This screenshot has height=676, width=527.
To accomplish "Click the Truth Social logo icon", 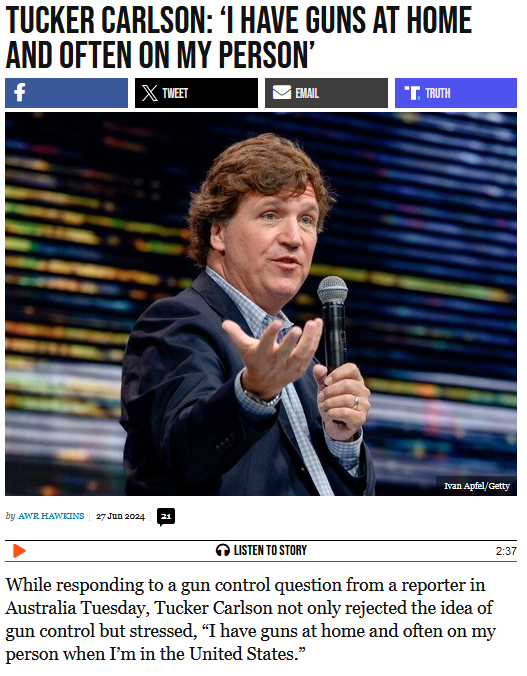I will (412, 93).
